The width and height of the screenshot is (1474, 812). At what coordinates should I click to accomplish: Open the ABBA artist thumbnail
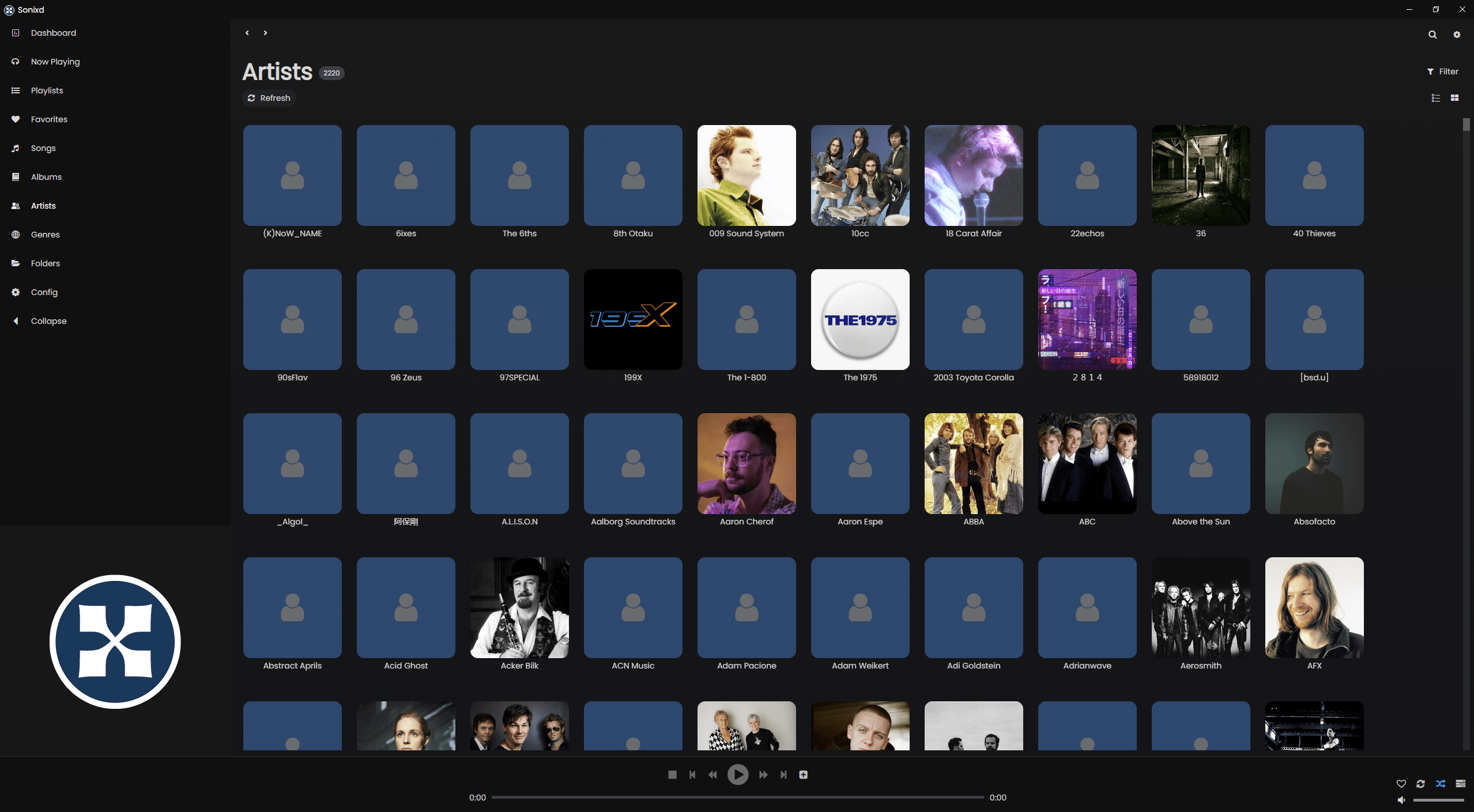[973, 463]
